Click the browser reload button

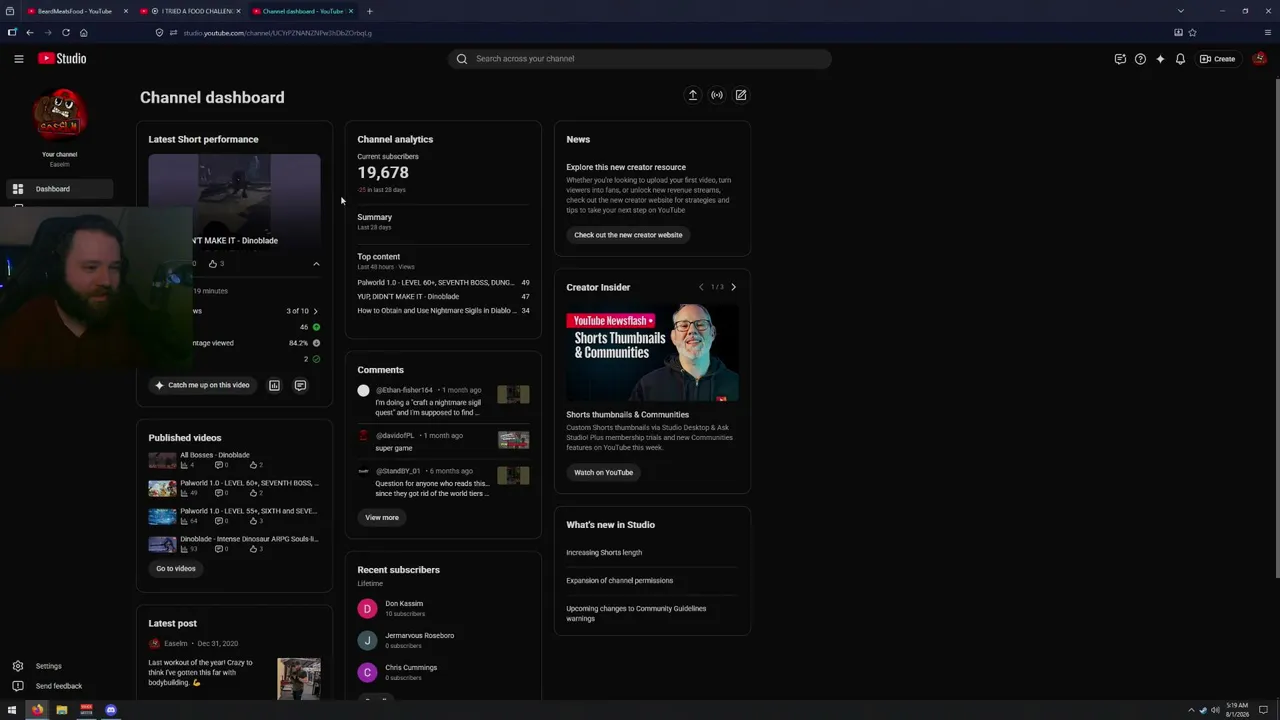tap(66, 33)
